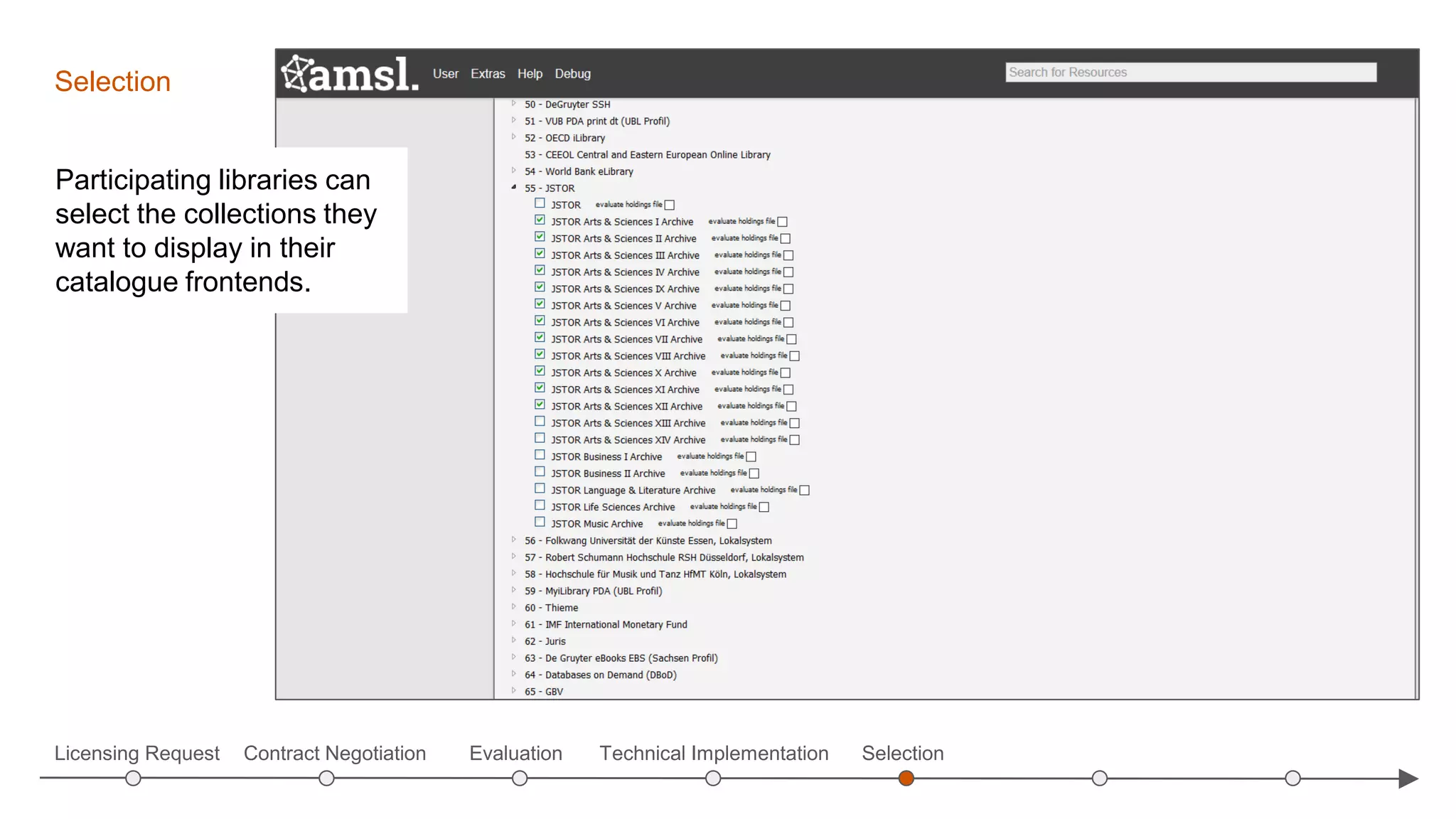
Task: Check JSTOR Business I Archive
Action: [x=540, y=455]
